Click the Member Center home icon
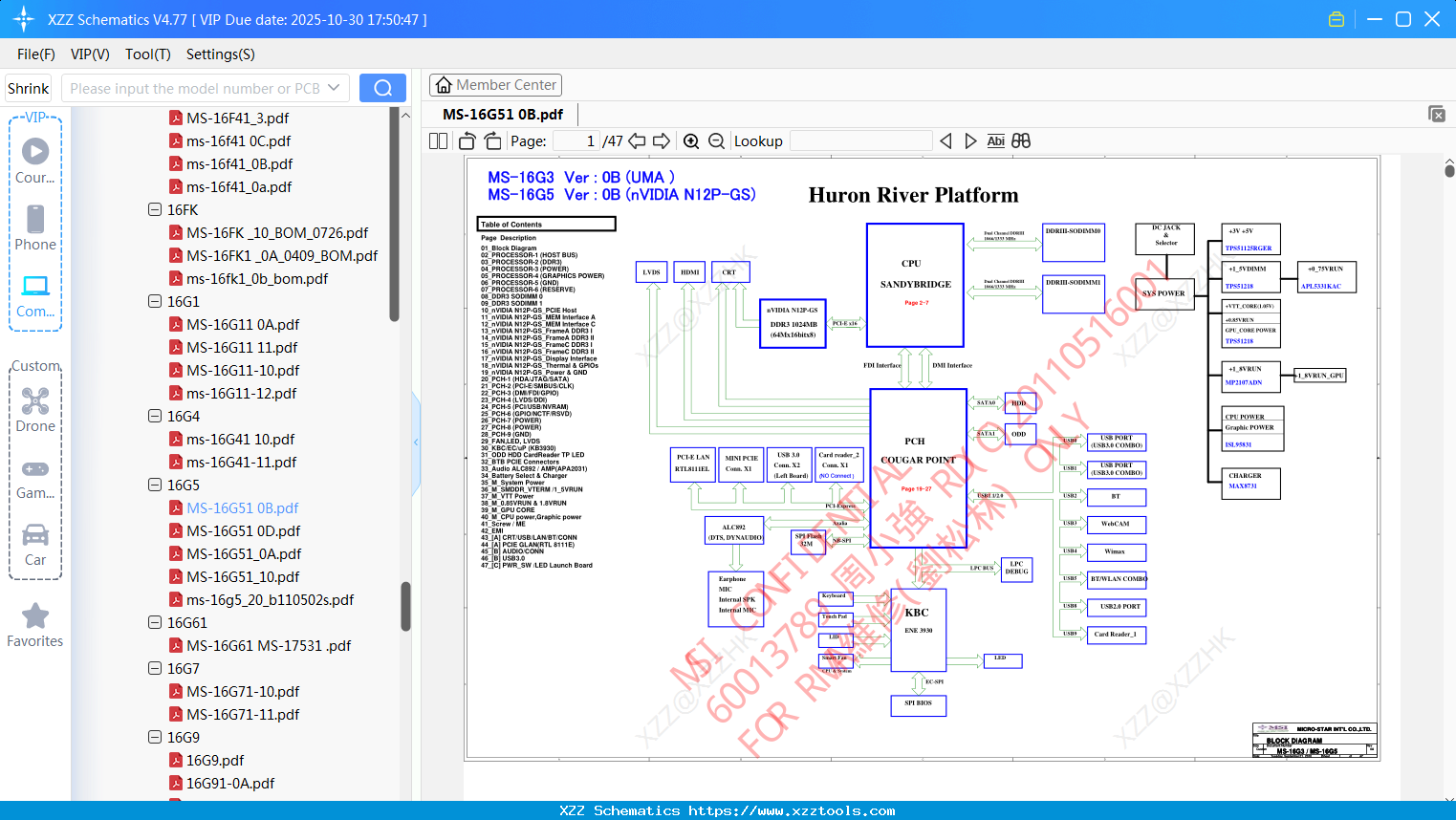This screenshot has width=1456, height=820. point(444,85)
